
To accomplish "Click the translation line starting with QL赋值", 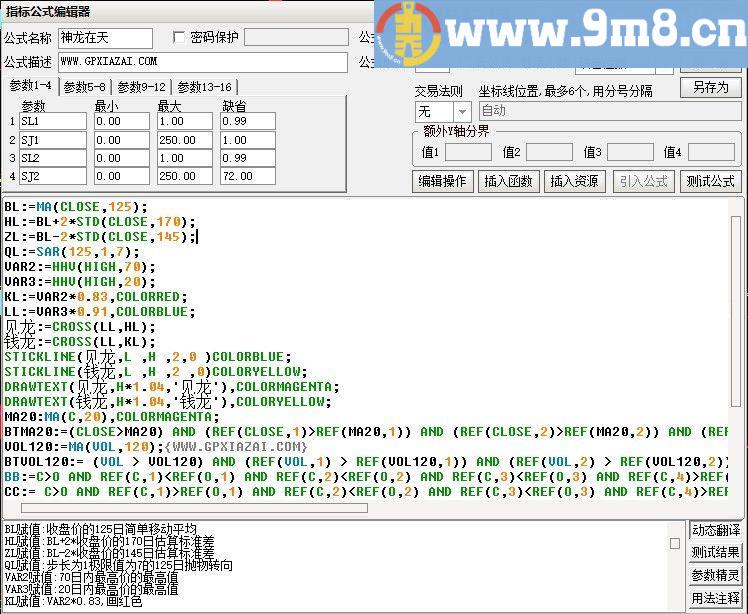I will click(x=118, y=565).
